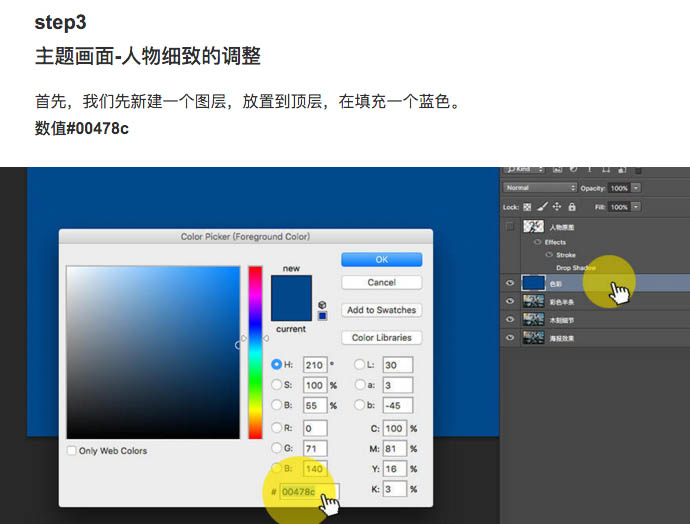Hide the 彩色半调 layer eye icon

coord(510,301)
